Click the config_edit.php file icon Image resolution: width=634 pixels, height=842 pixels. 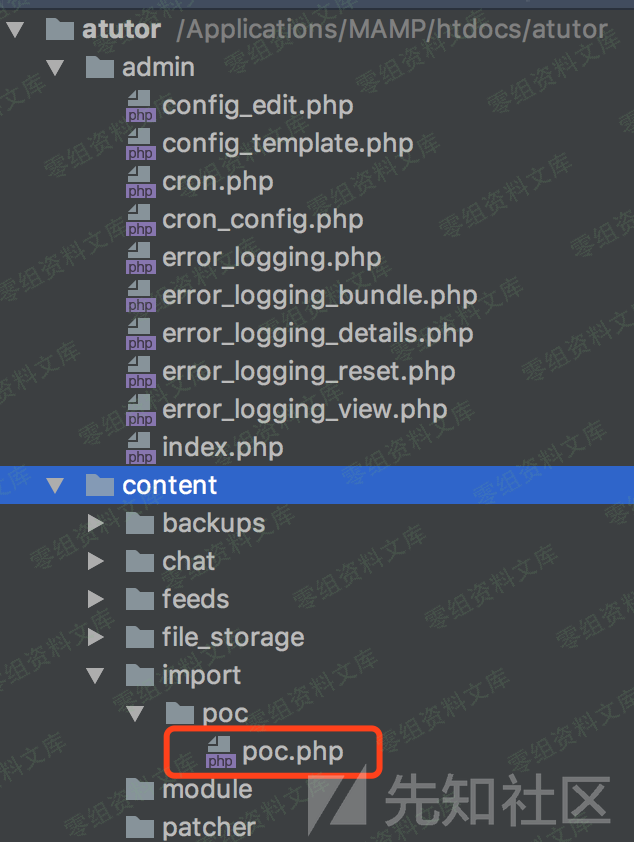(141, 106)
